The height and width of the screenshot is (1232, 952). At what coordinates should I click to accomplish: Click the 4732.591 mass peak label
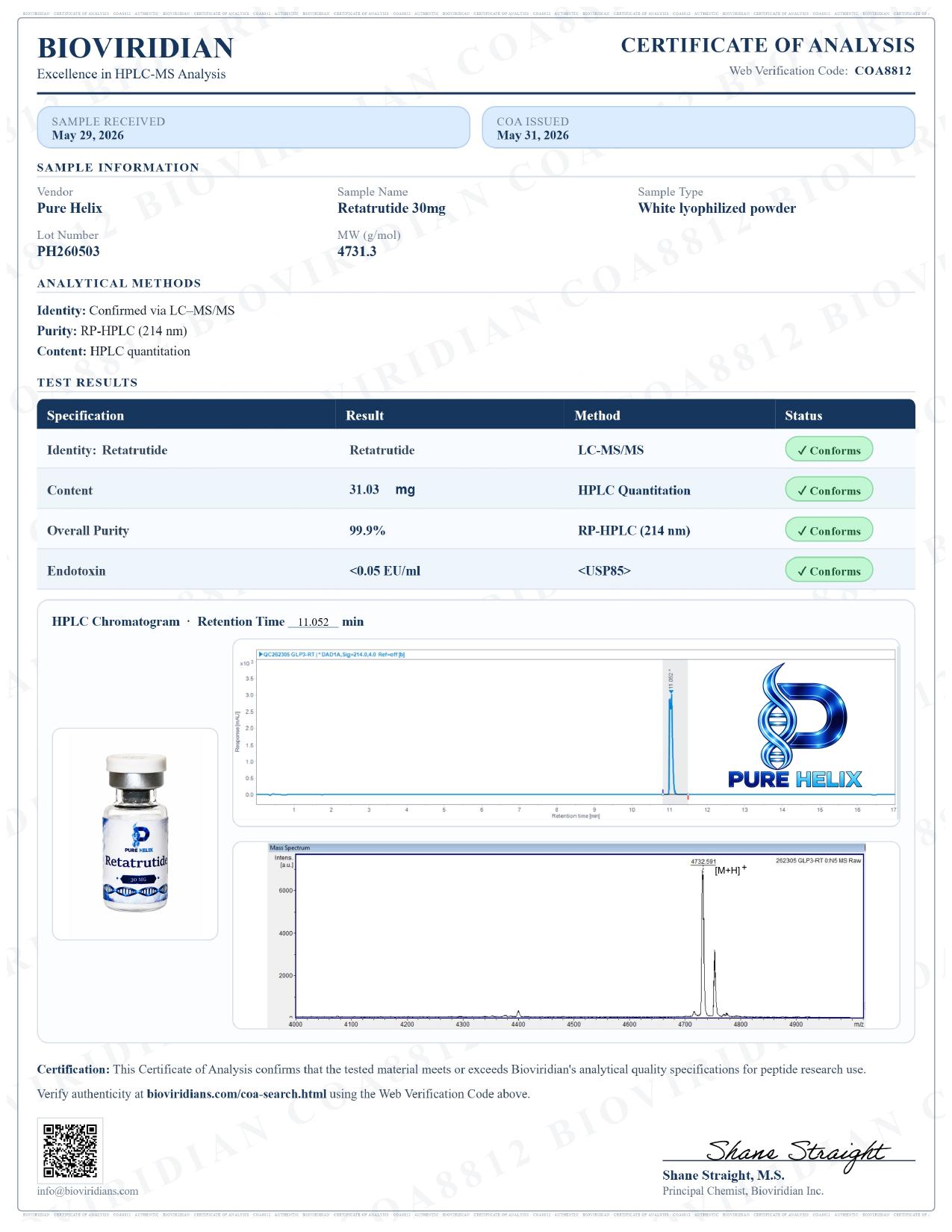(703, 862)
